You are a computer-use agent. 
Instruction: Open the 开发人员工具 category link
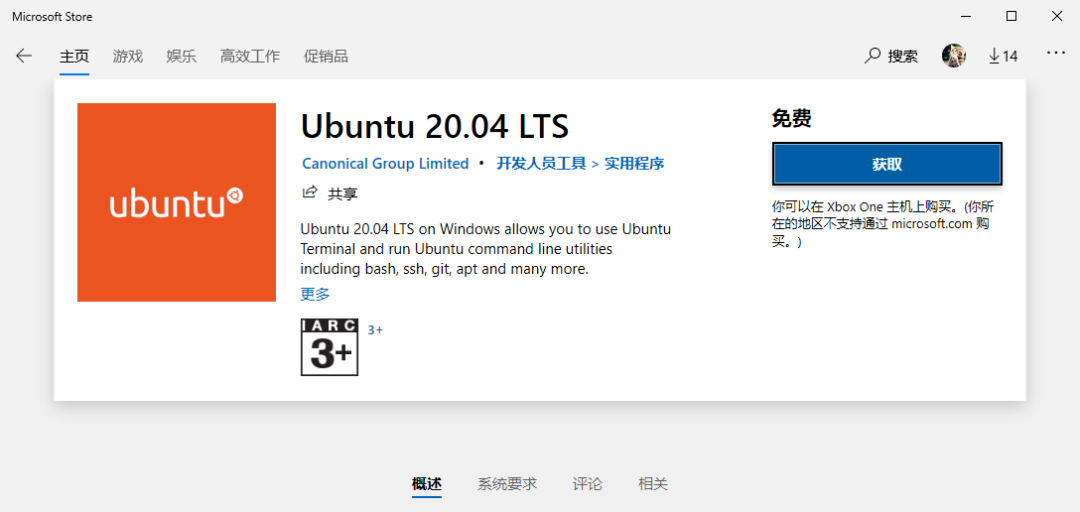(x=541, y=164)
